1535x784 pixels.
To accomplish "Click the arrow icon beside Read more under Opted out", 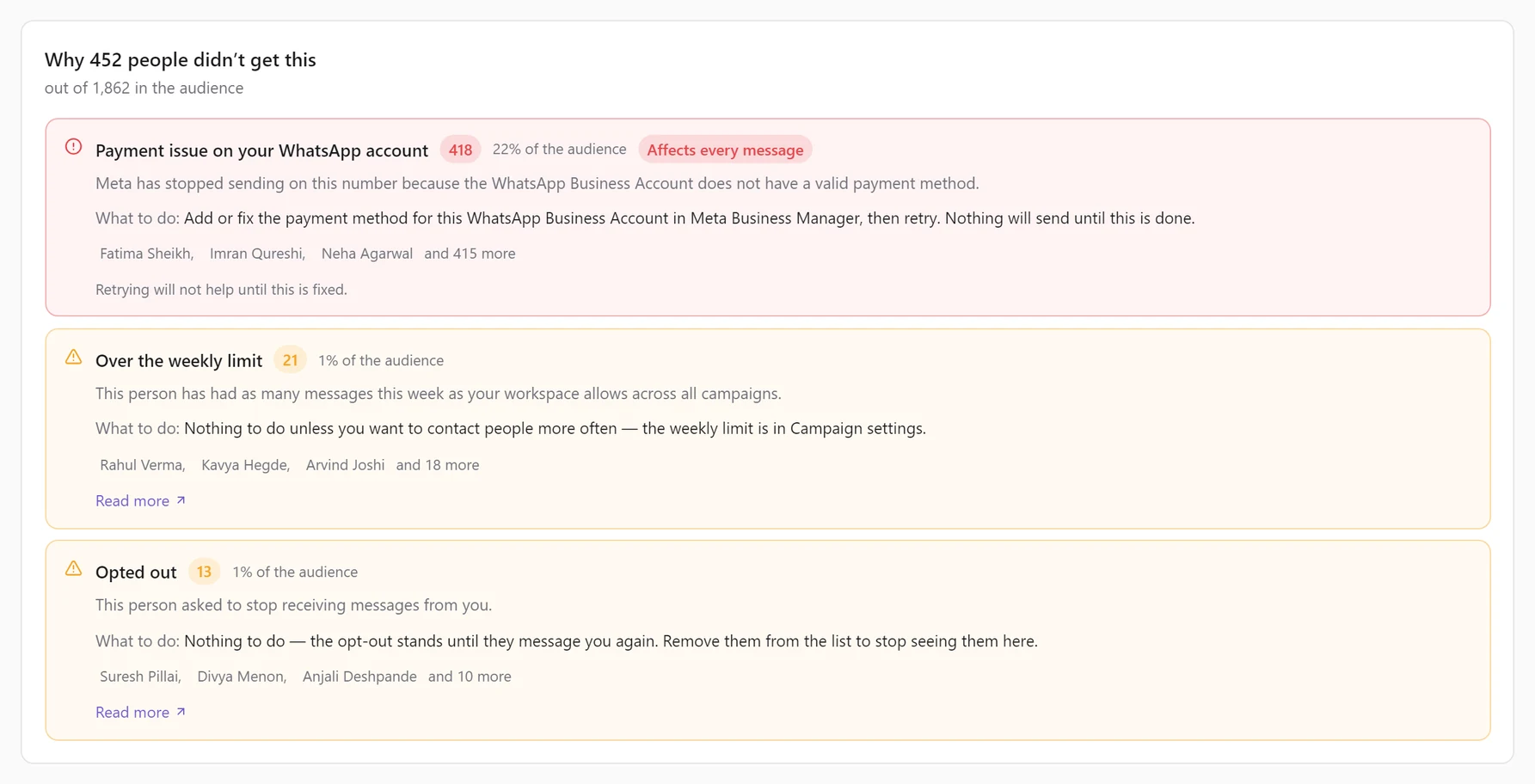I will [x=181, y=712].
